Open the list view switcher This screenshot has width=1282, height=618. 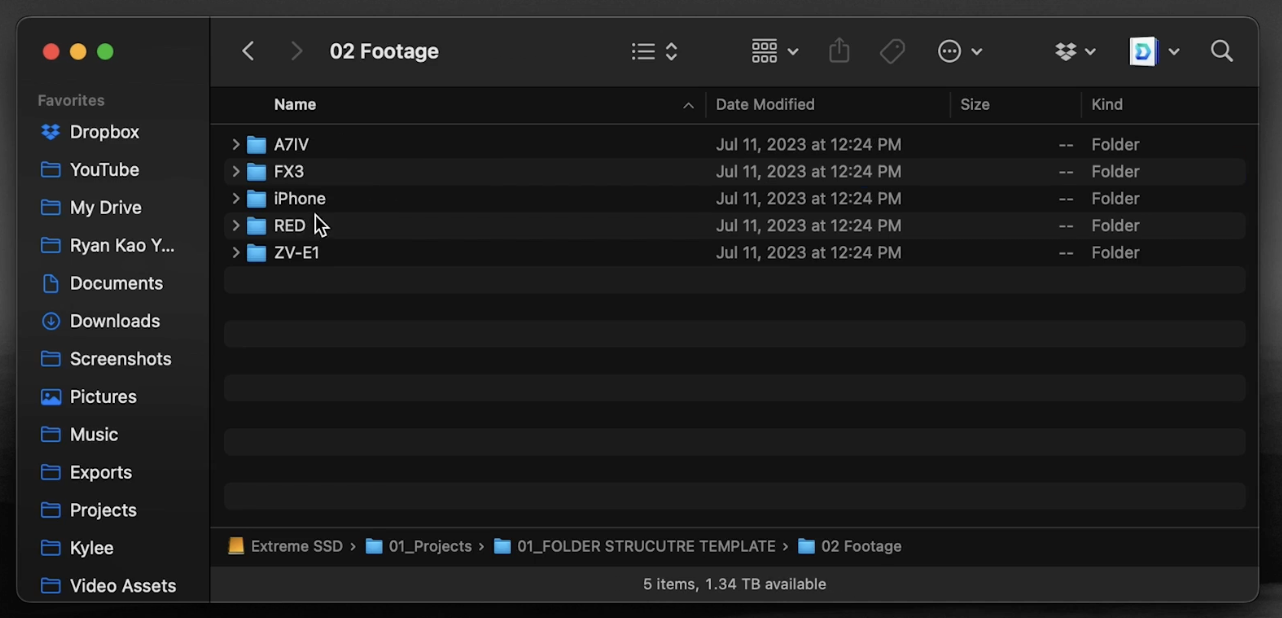point(655,51)
